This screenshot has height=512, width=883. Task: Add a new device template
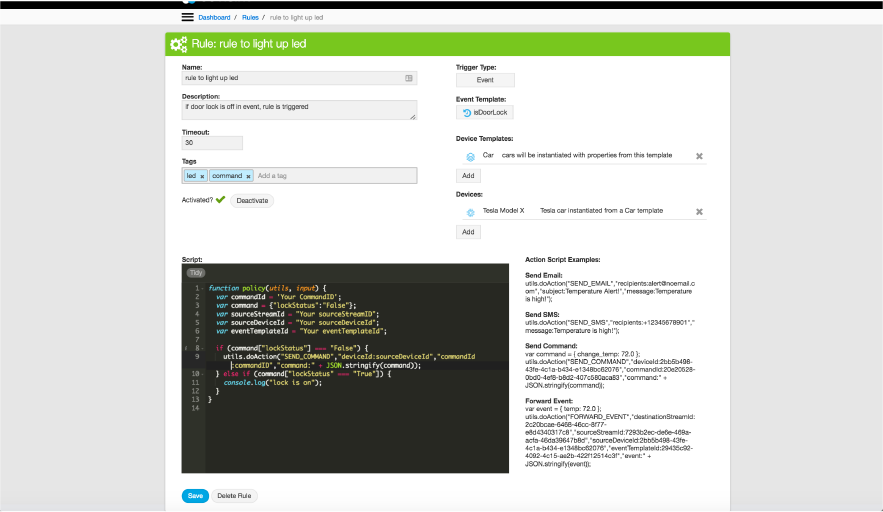coord(468,175)
